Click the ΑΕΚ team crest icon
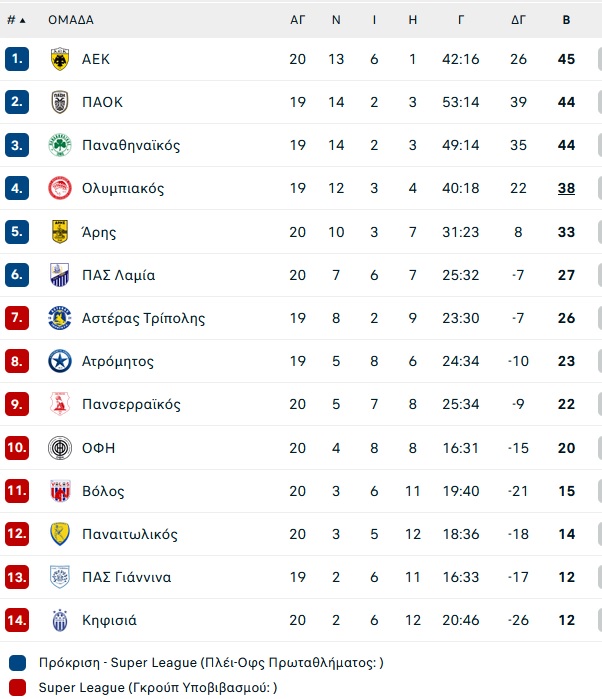The image size is (602, 699). tap(60, 59)
